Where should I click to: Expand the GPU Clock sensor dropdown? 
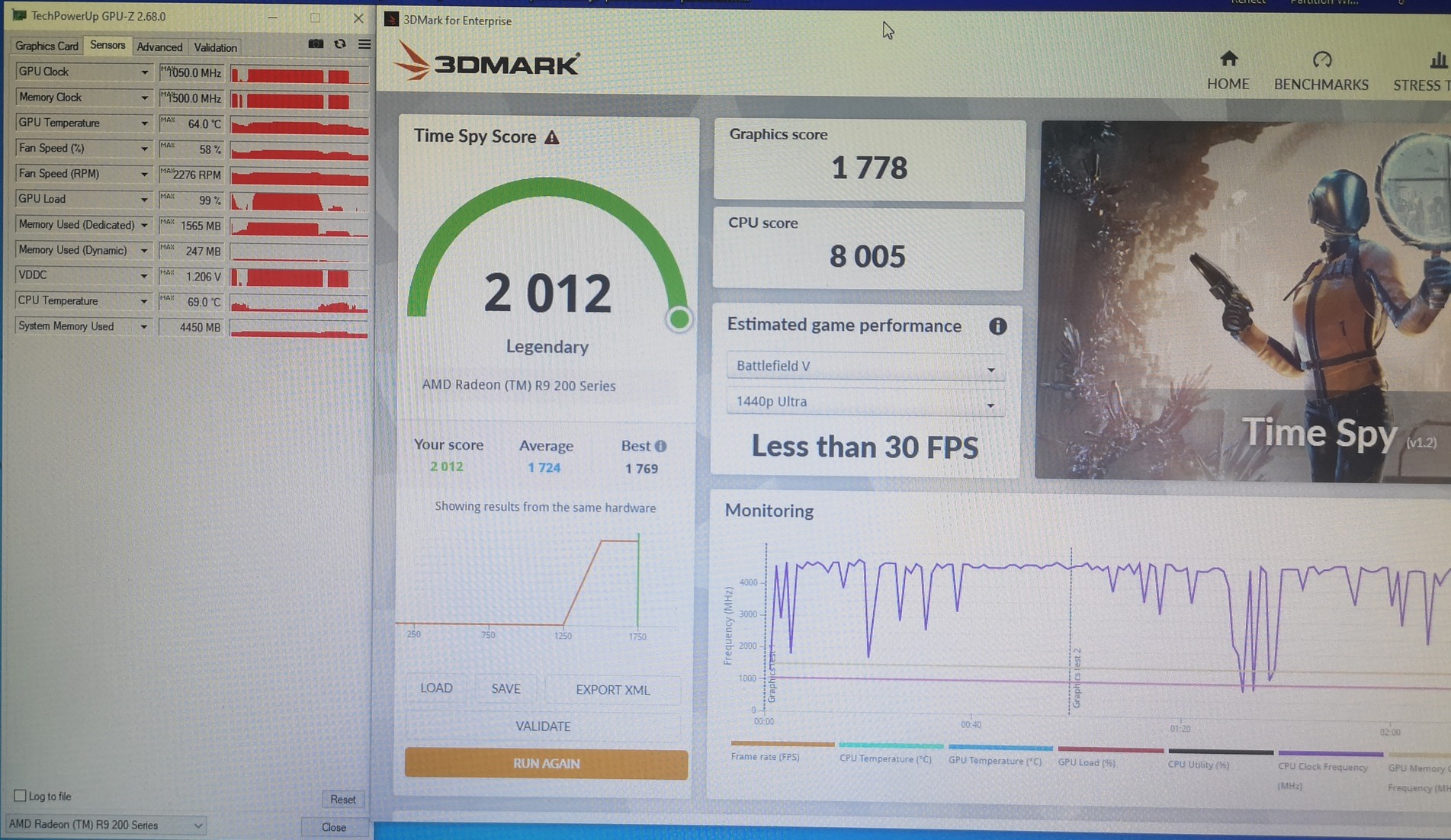click(144, 72)
